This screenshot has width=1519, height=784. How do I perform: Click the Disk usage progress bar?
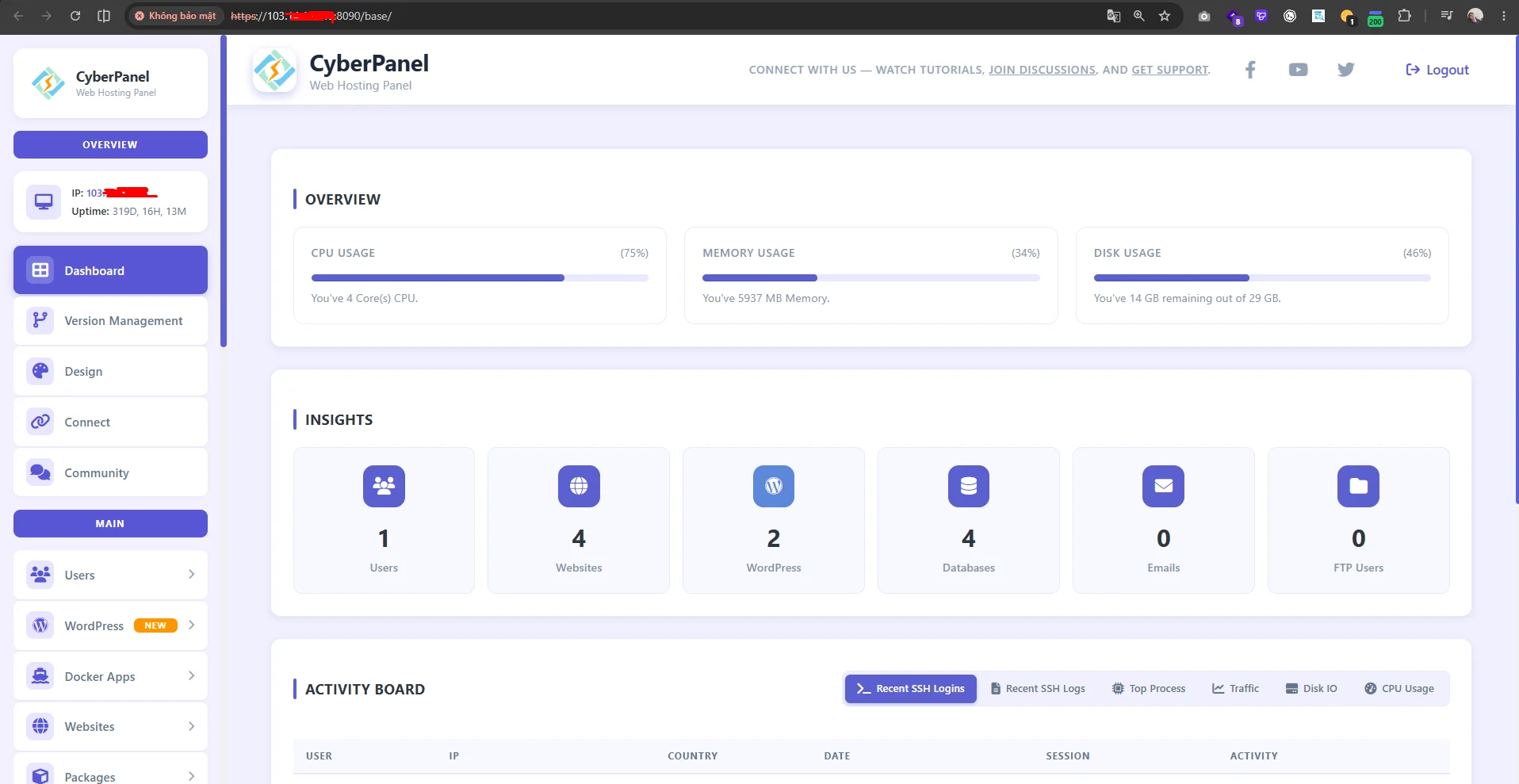(1262, 278)
